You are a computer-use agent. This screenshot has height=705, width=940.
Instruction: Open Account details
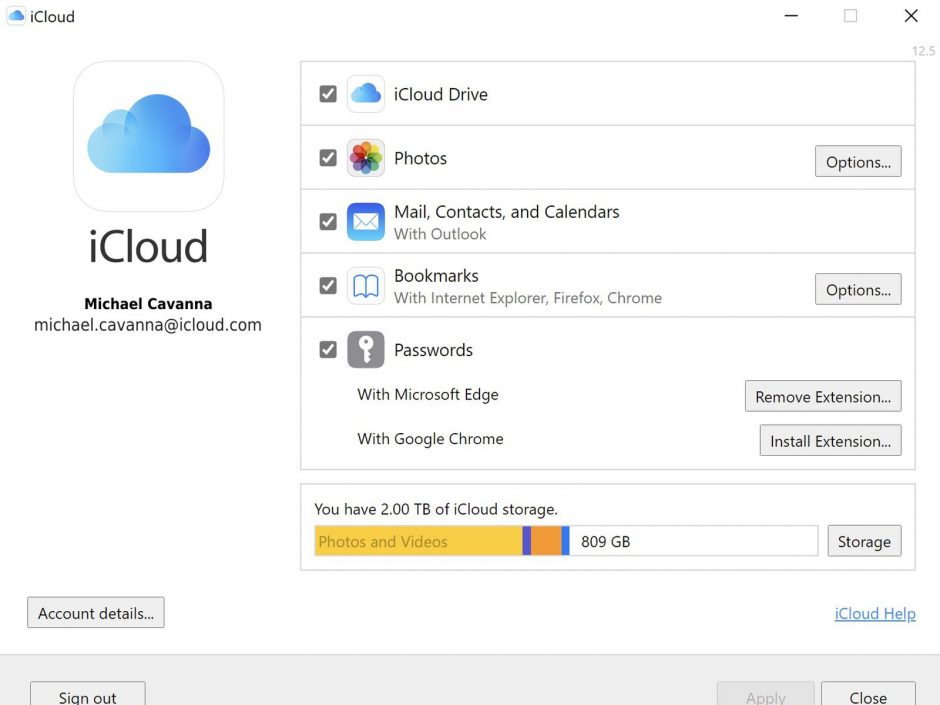pyautogui.click(x=96, y=613)
